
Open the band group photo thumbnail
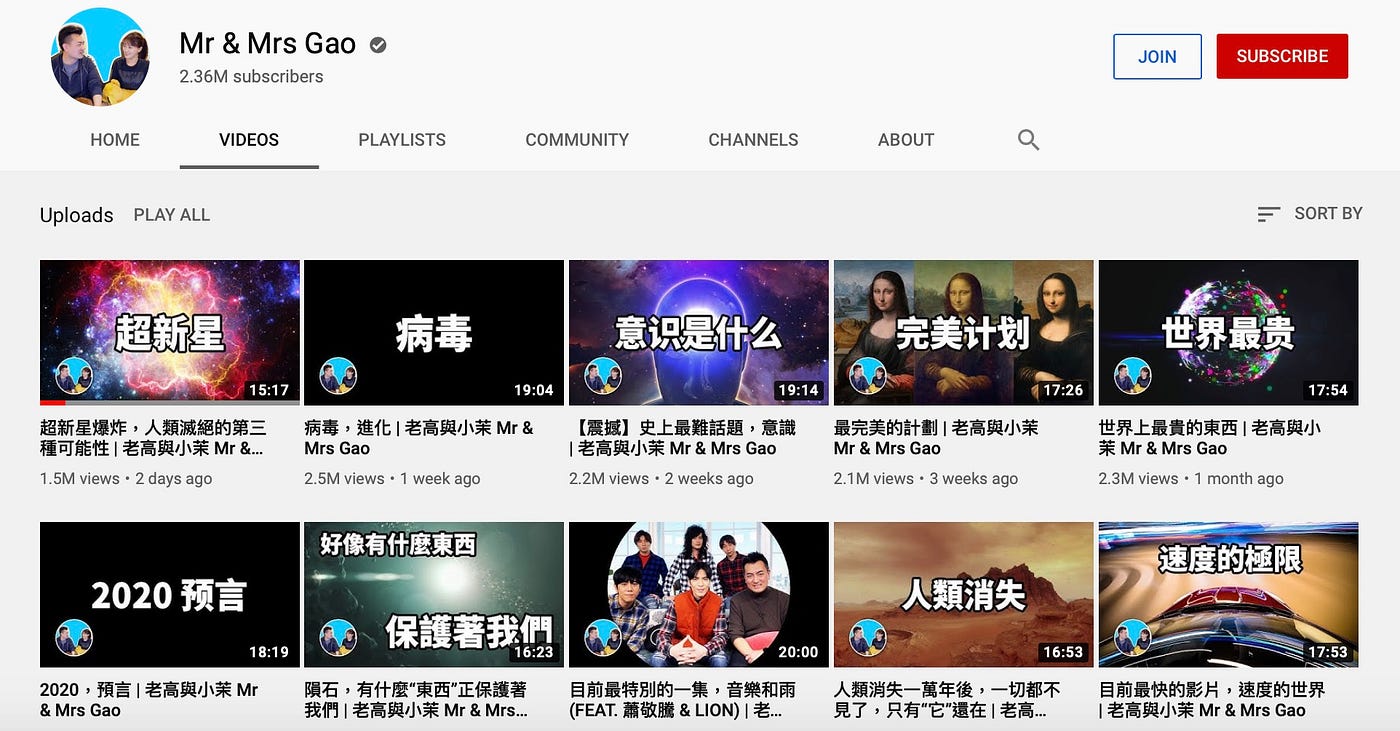[699, 595]
